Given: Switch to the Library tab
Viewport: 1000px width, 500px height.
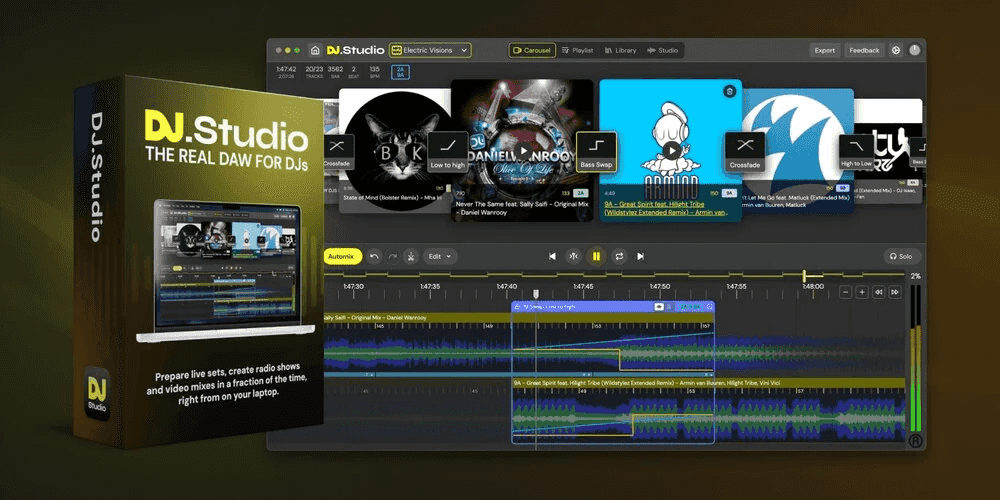Looking at the screenshot, I should coord(620,50).
